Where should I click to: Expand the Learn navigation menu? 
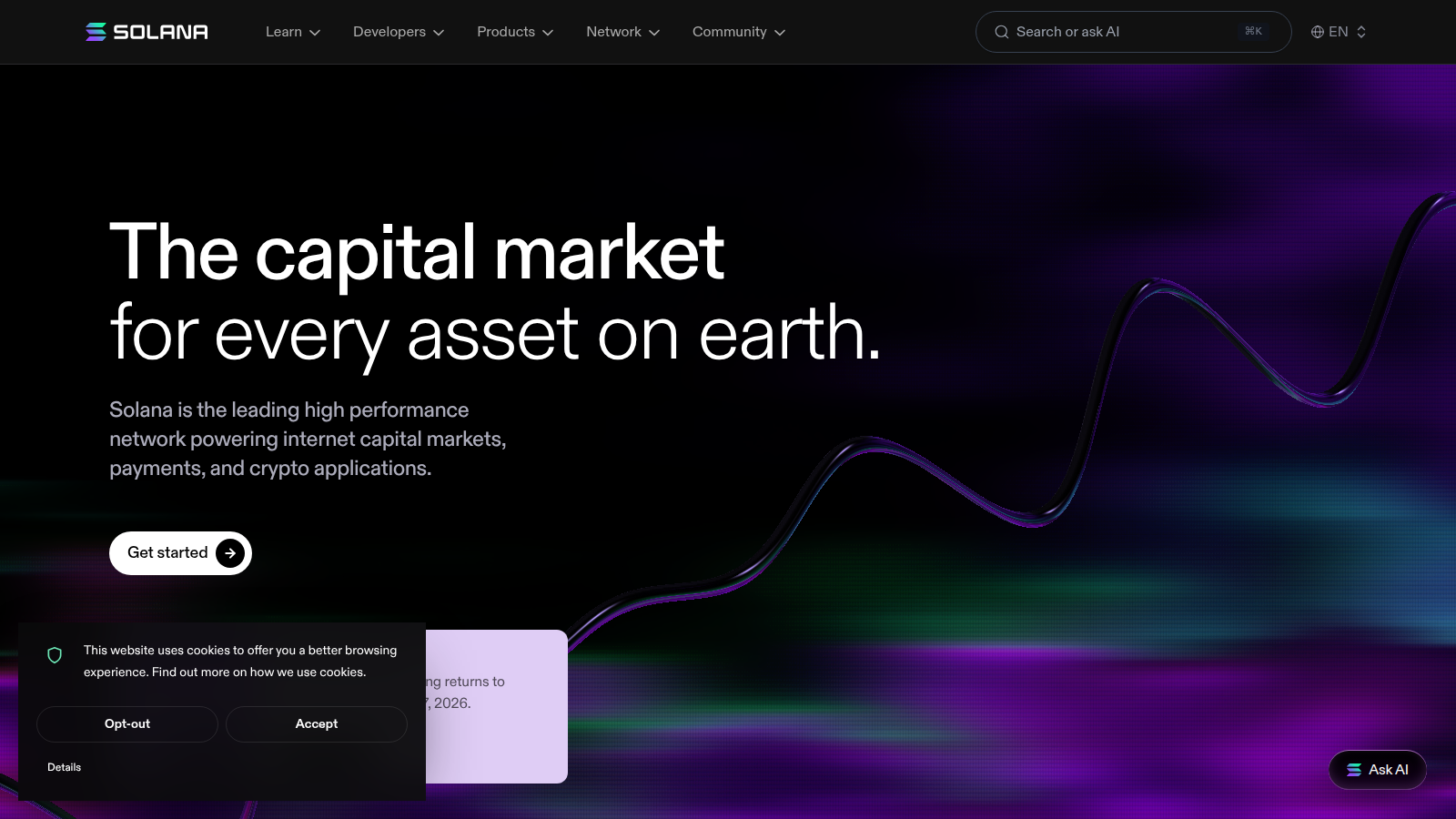tap(293, 32)
